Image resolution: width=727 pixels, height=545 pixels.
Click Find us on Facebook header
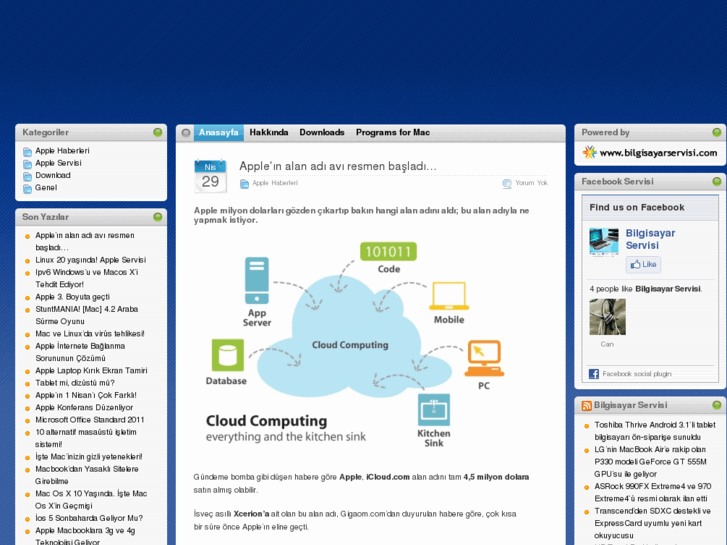tap(637, 207)
